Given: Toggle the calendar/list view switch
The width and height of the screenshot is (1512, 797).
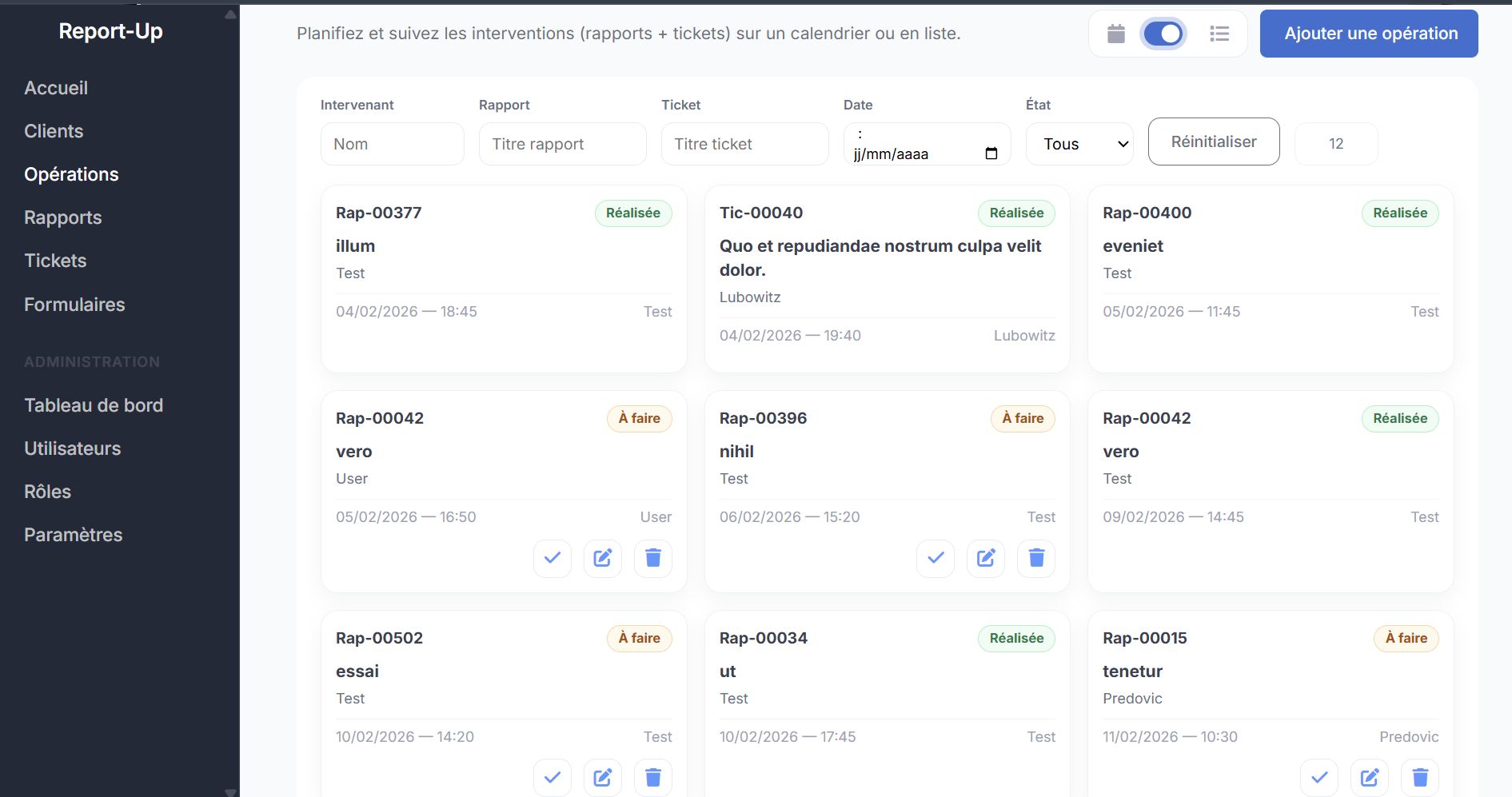Looking at the screenshot, I should tap(1163, 34).
